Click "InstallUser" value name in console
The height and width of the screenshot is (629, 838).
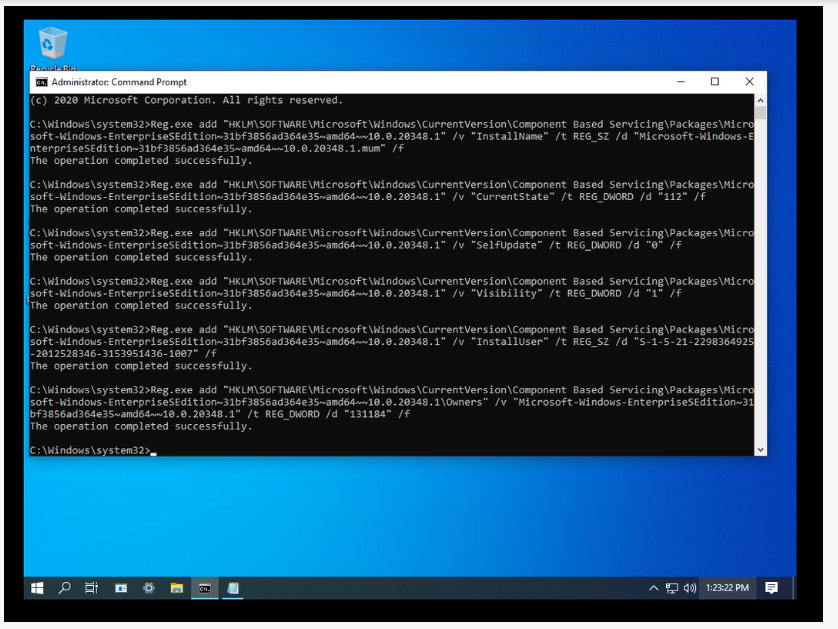coord(509,341)
